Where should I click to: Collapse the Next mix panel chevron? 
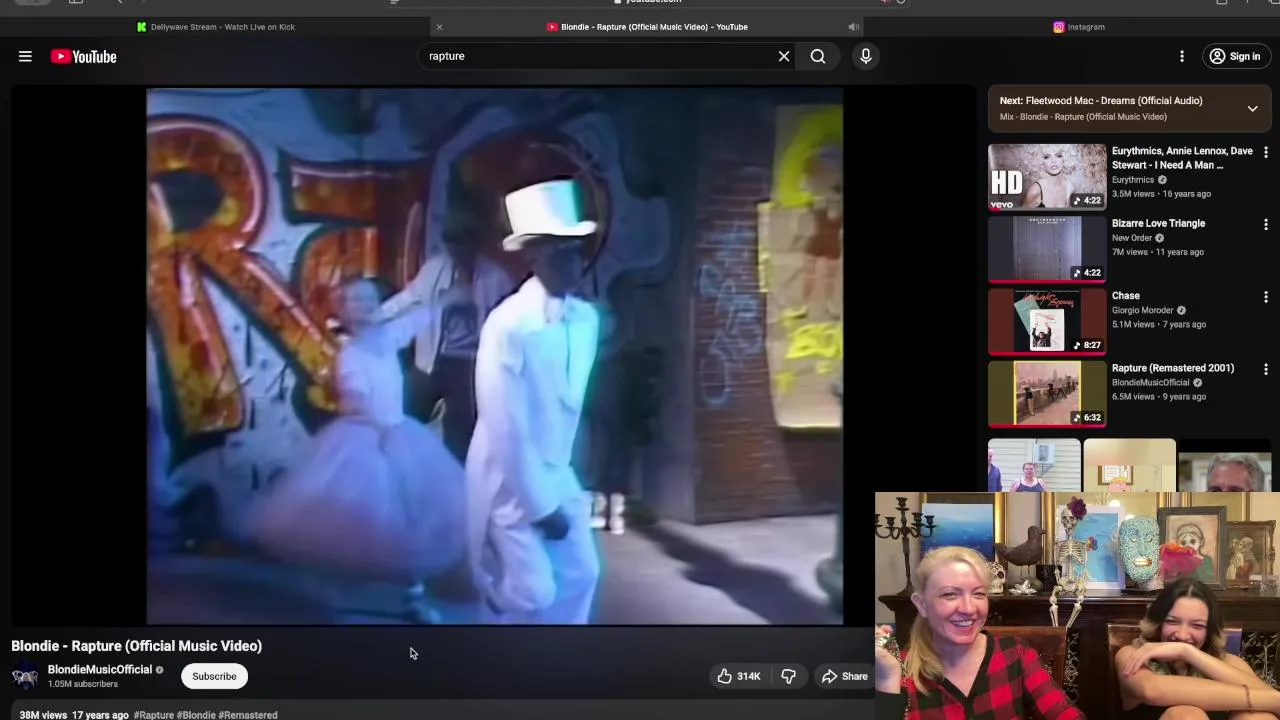click(1252, 108)
